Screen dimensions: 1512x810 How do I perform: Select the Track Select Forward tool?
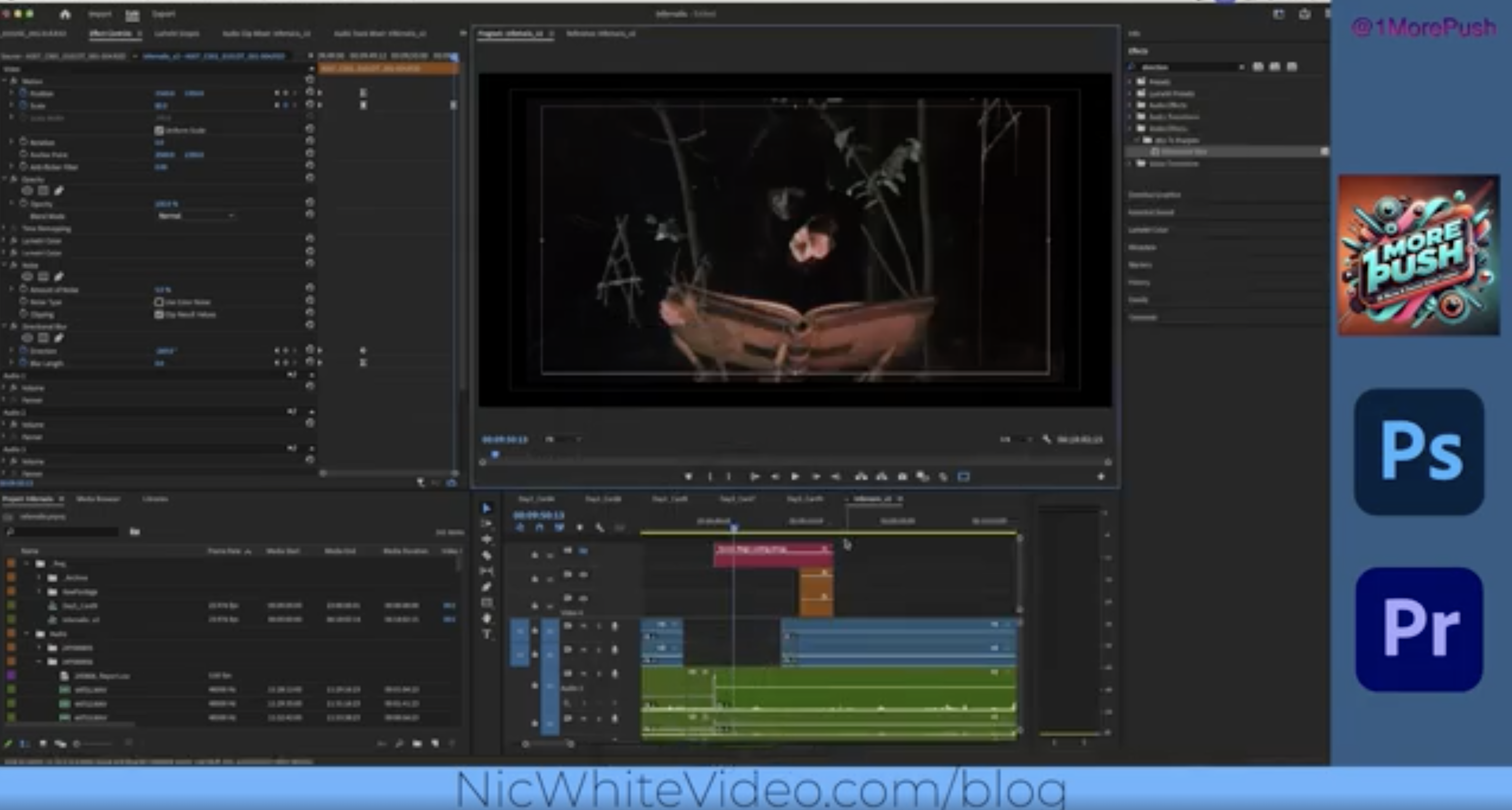click(487, 523)
